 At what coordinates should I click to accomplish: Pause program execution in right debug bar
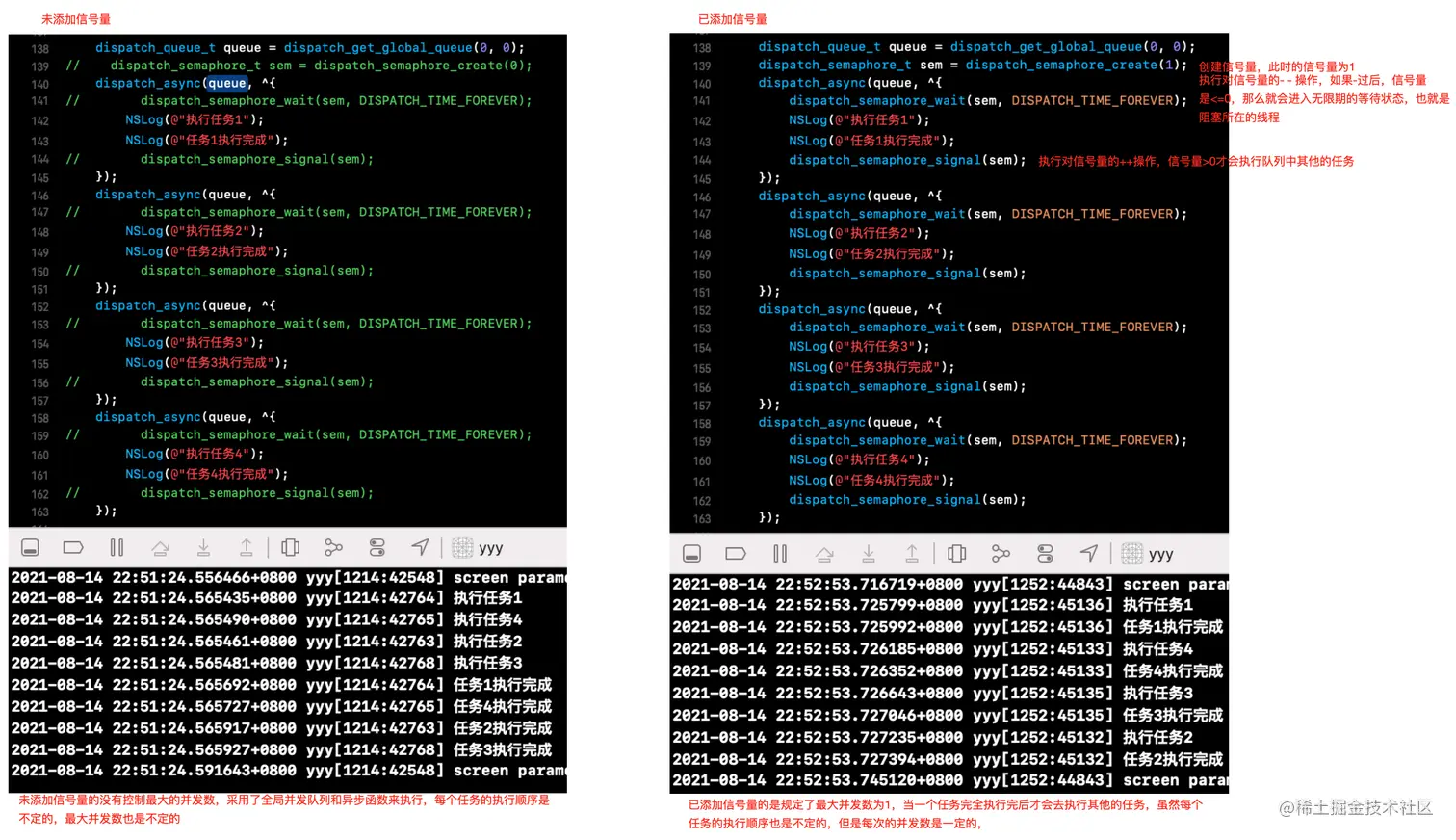click(x=780, y=554)
